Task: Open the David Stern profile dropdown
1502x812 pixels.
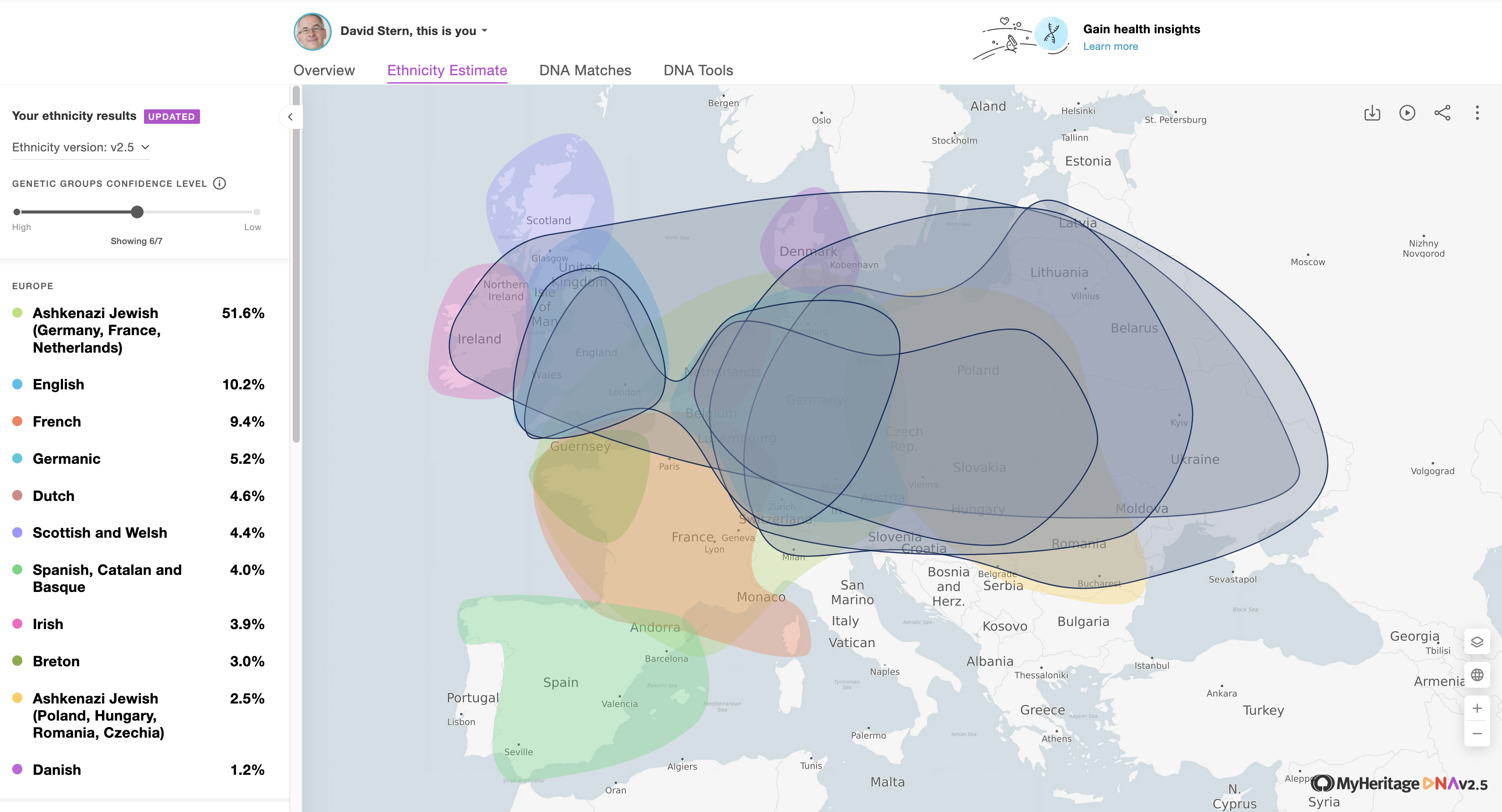Action: coord(414,31)
